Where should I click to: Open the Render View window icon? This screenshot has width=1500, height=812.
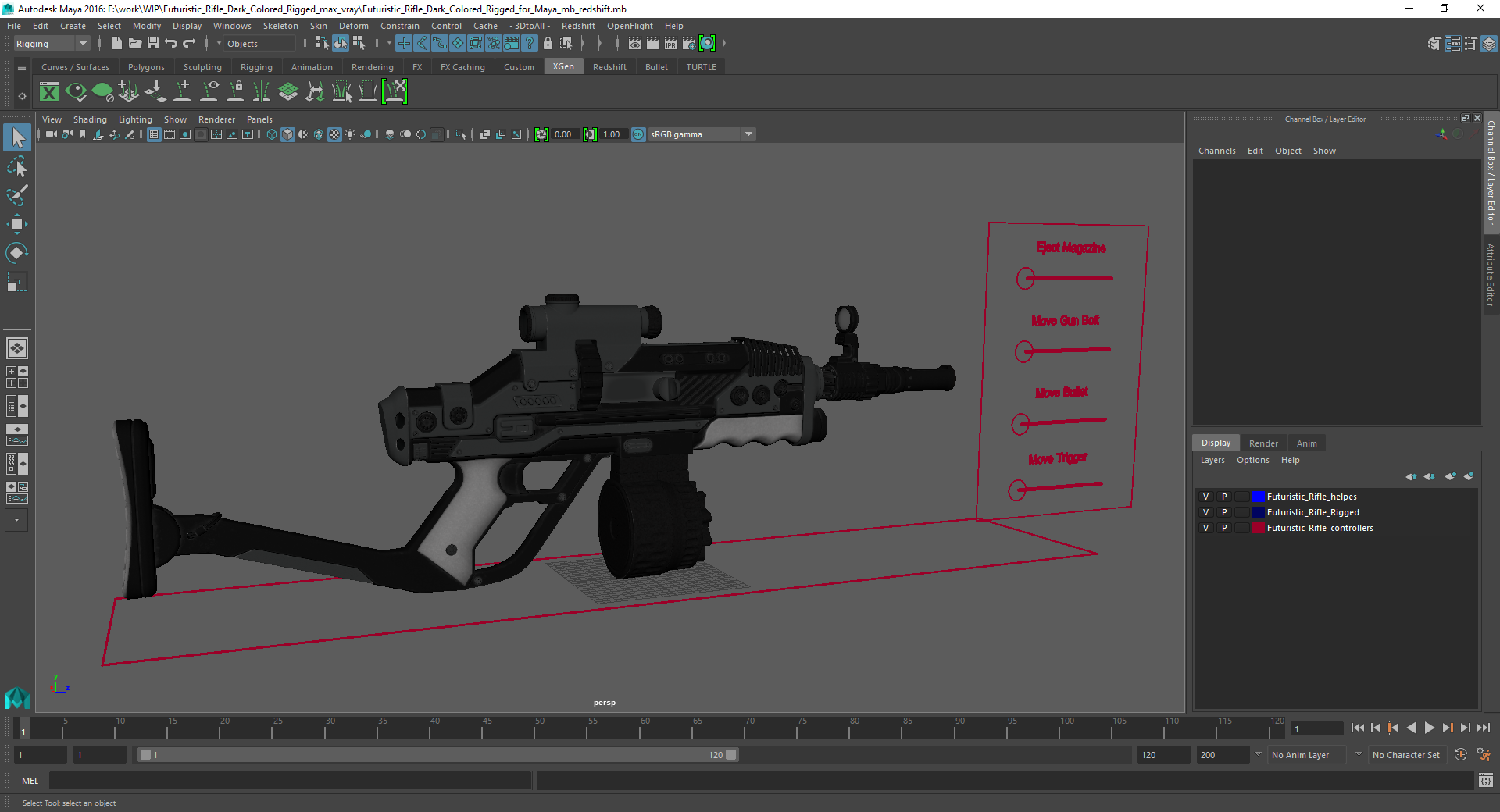(x=635, y=44)
